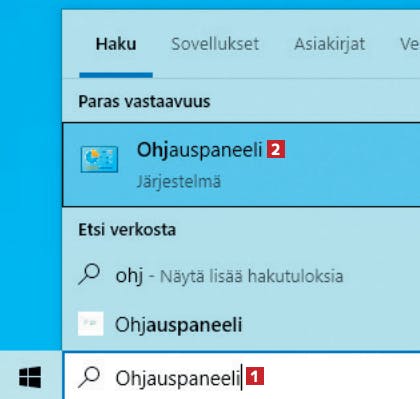Image resolution: width=420 pixels, height=399 pixels.
Task: Click the red number 1 badge
Action: [255, 377]
